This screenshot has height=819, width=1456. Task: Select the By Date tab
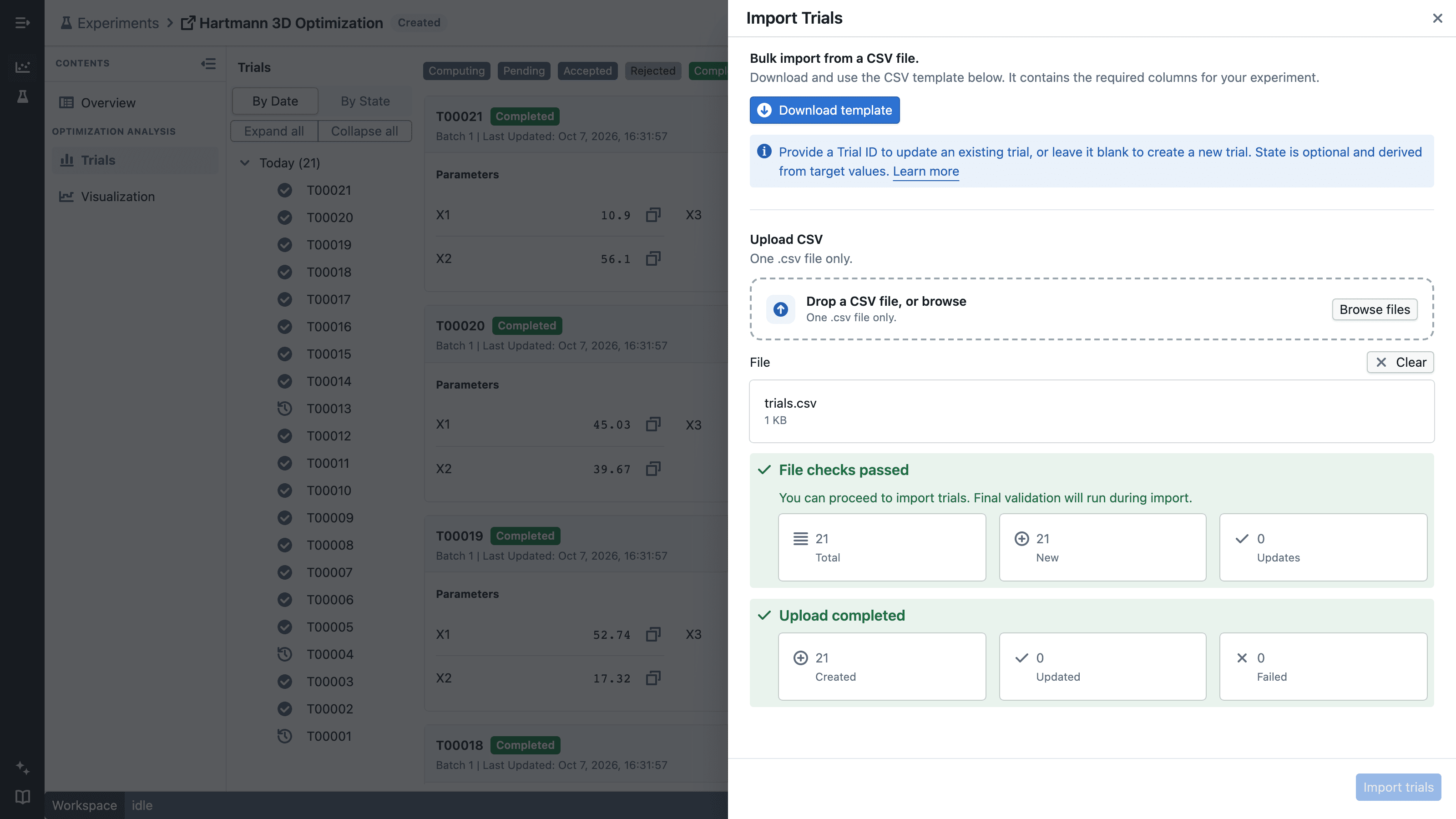pyautogui.click(x=275, y=101)
